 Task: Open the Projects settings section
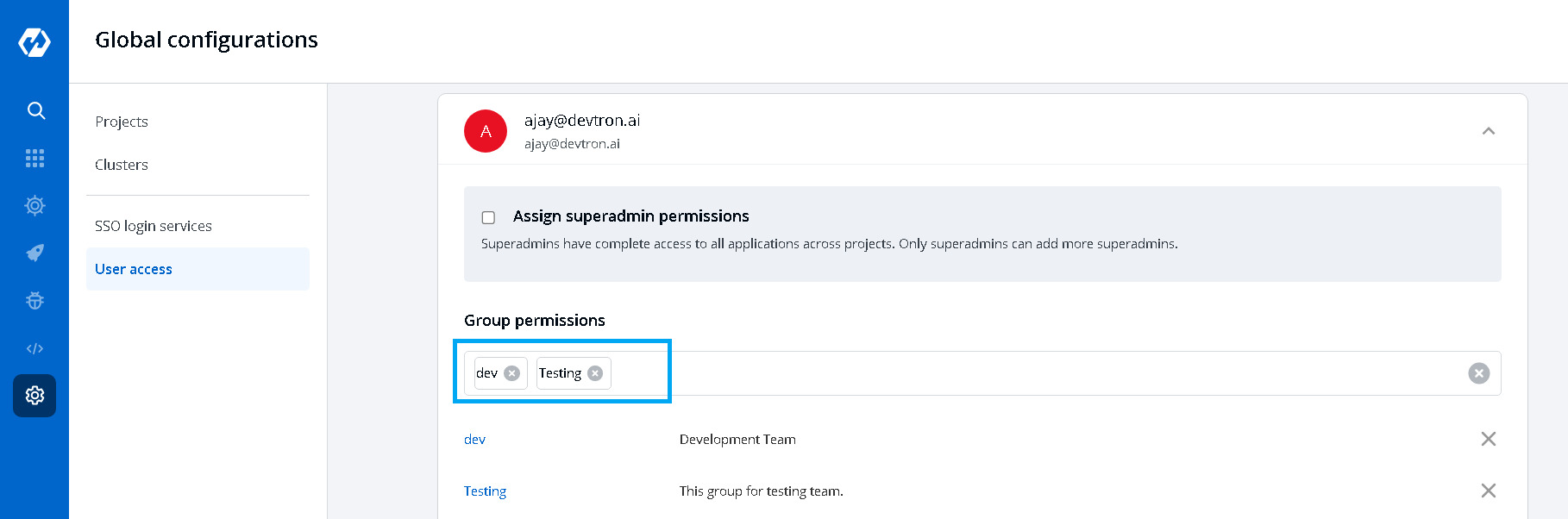[122, 122]
